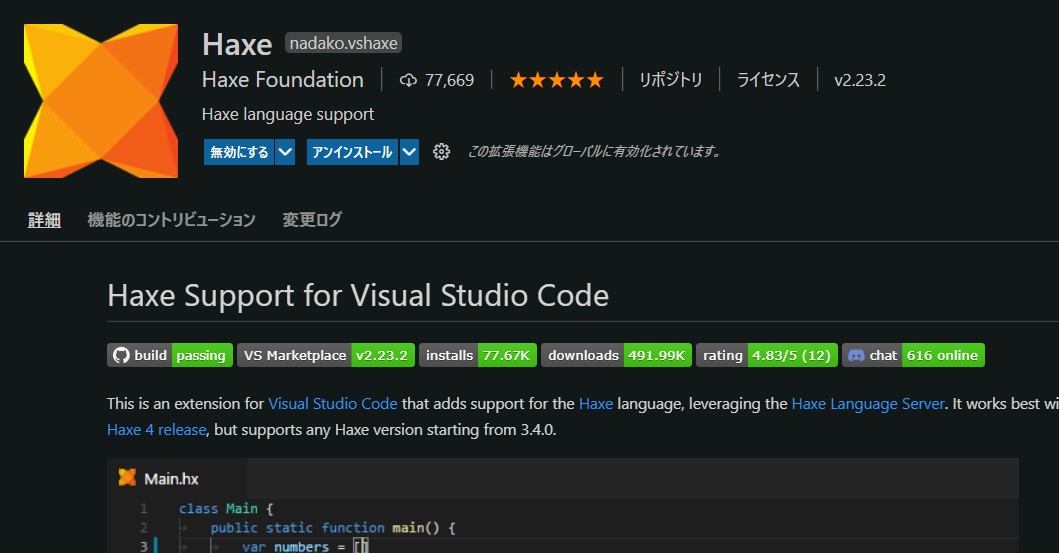Open the extension settings gear icon

pos(441,152)
